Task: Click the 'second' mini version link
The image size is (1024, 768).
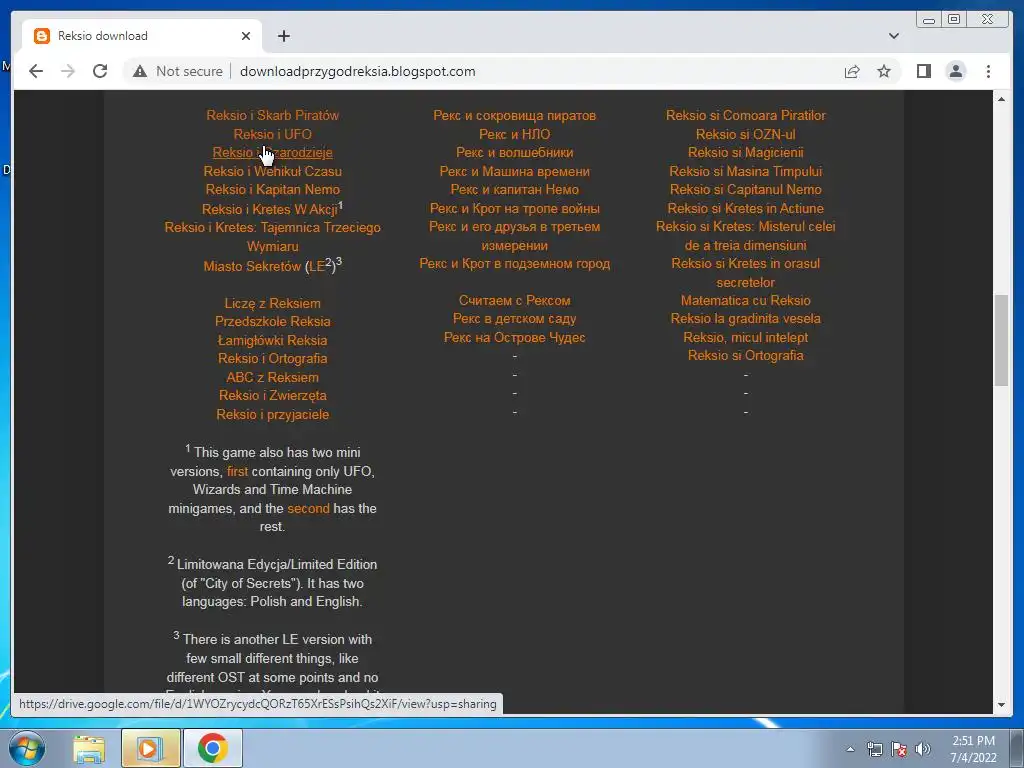Action: pyautogui.click(x=308, y=508)
